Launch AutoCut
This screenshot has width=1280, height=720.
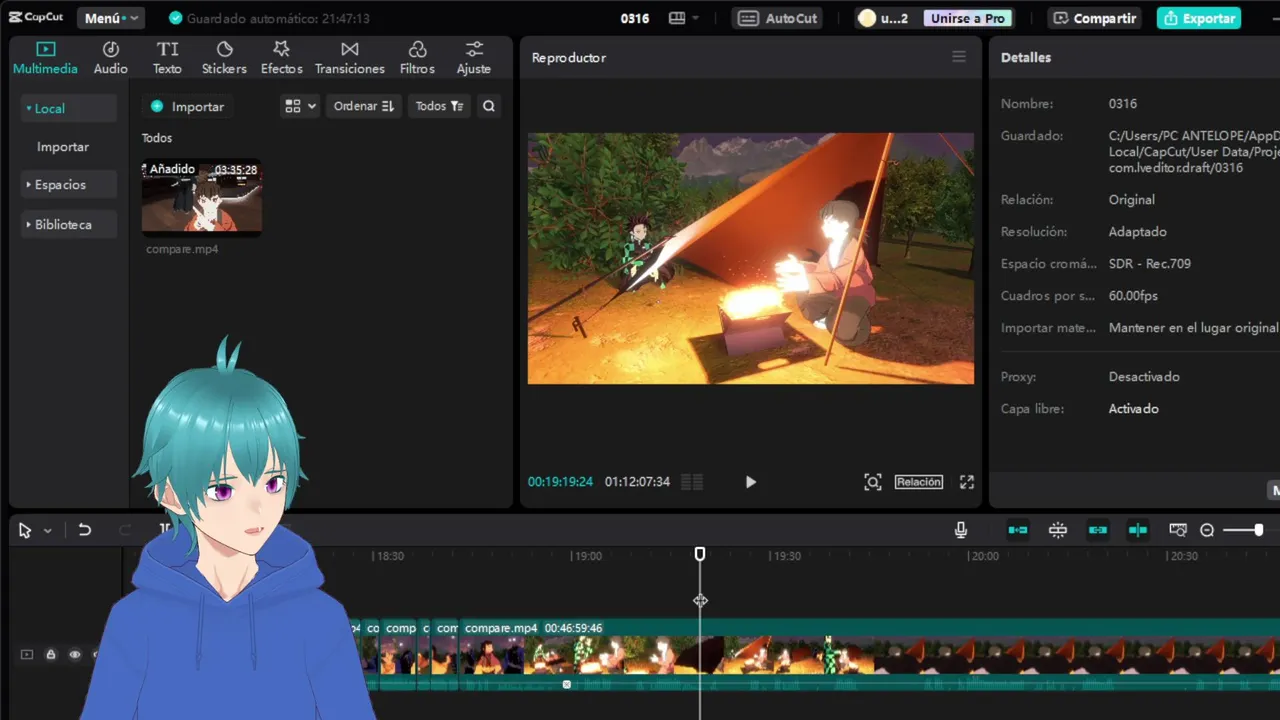pos(779,18)
